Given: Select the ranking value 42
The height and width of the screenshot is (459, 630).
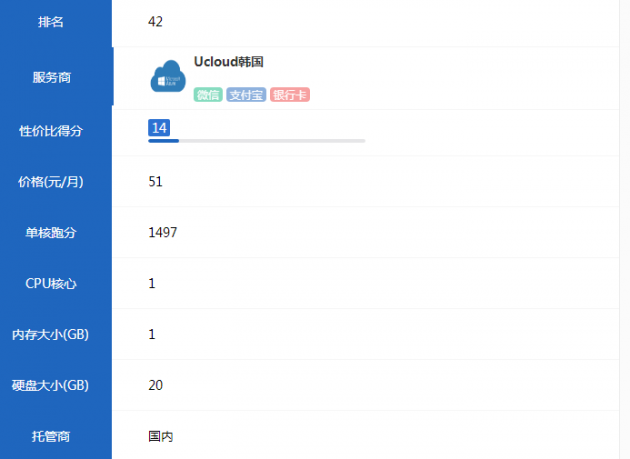Looking at the screenshot, I should pos(155,22).
